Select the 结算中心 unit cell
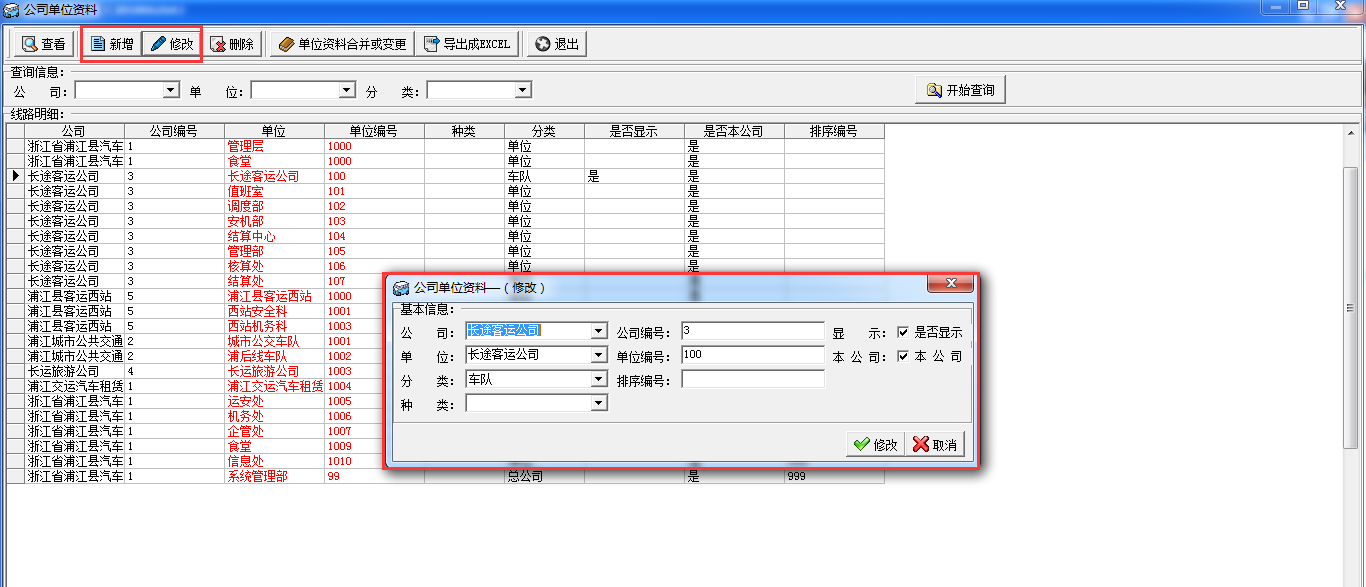Image resolution: width=1366 pixels, height=587 pixels. [274, 236]
